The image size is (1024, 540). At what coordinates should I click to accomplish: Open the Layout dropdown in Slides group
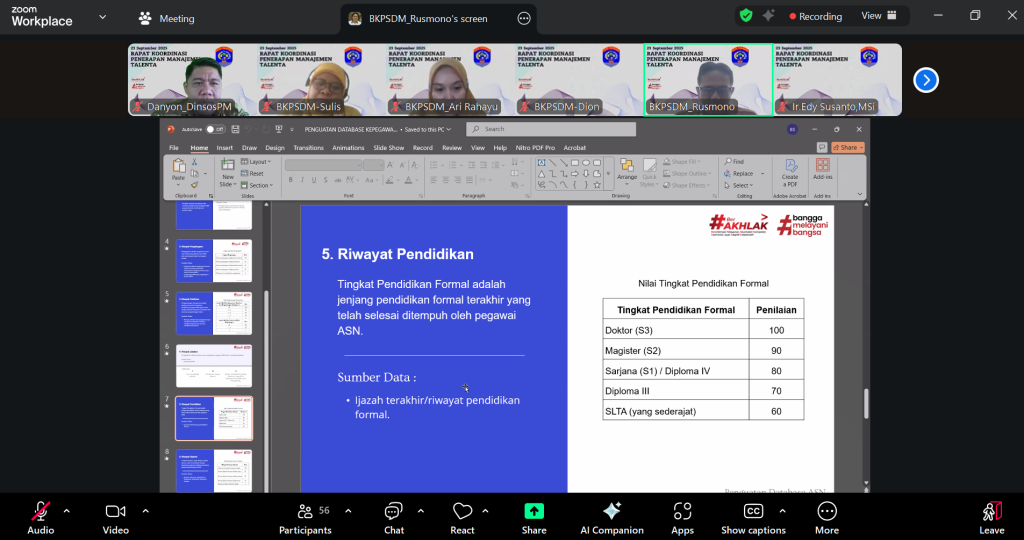pos(256,161)
